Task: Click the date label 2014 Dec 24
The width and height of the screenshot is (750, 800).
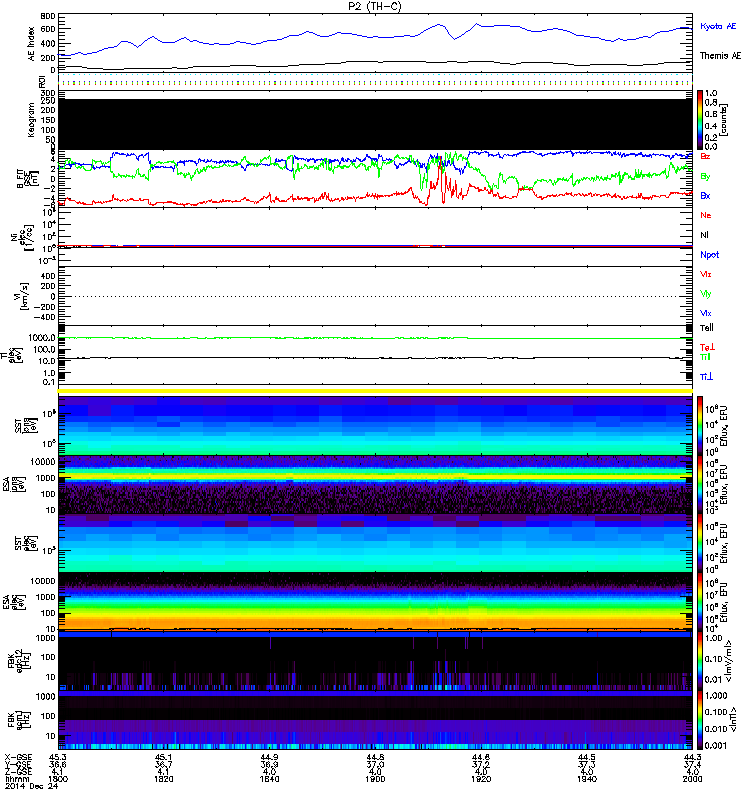Action: click(32, 786)
